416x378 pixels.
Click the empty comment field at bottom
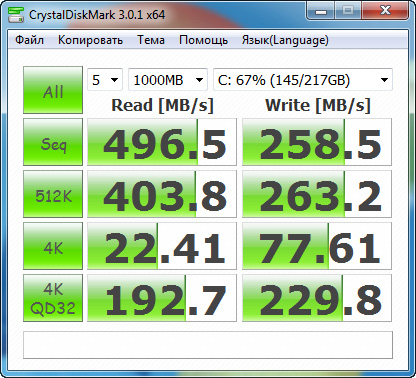tap(208, 345)
